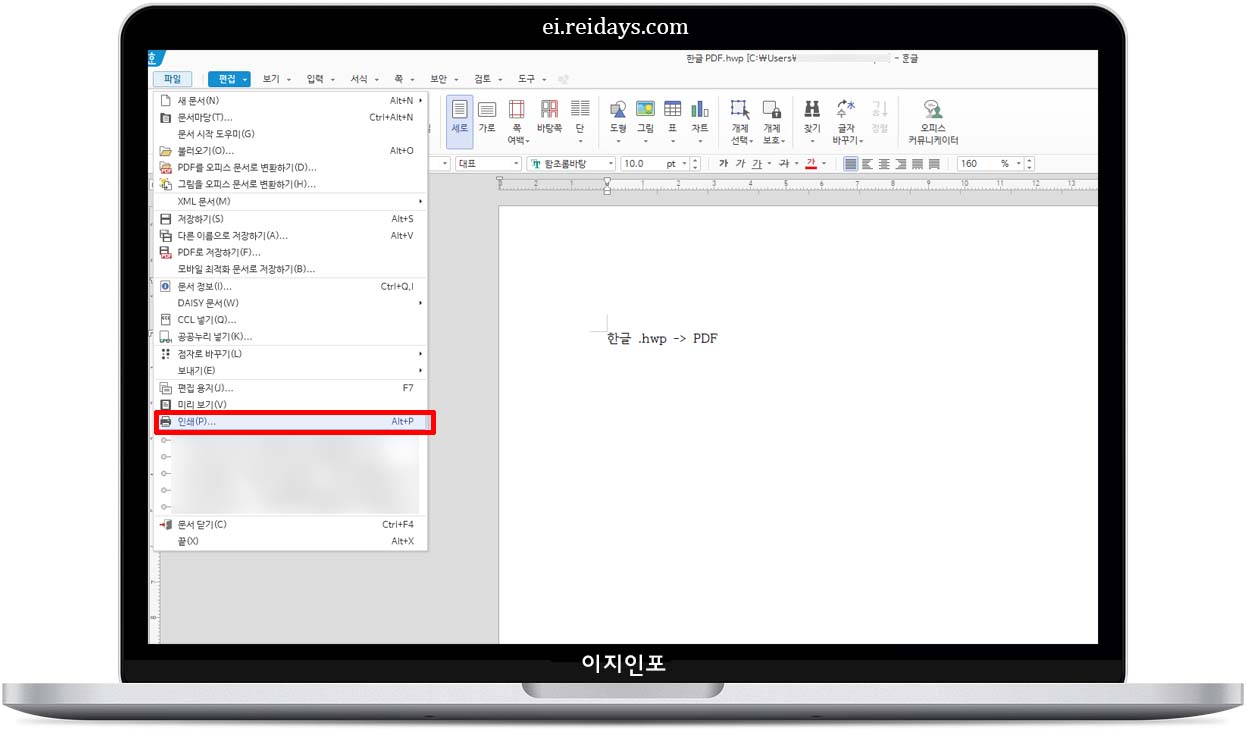Switch to 가로 (Landscape) orientation
Image resolution: width=1246 pixels, height=730 pixels.
(486, 113)
